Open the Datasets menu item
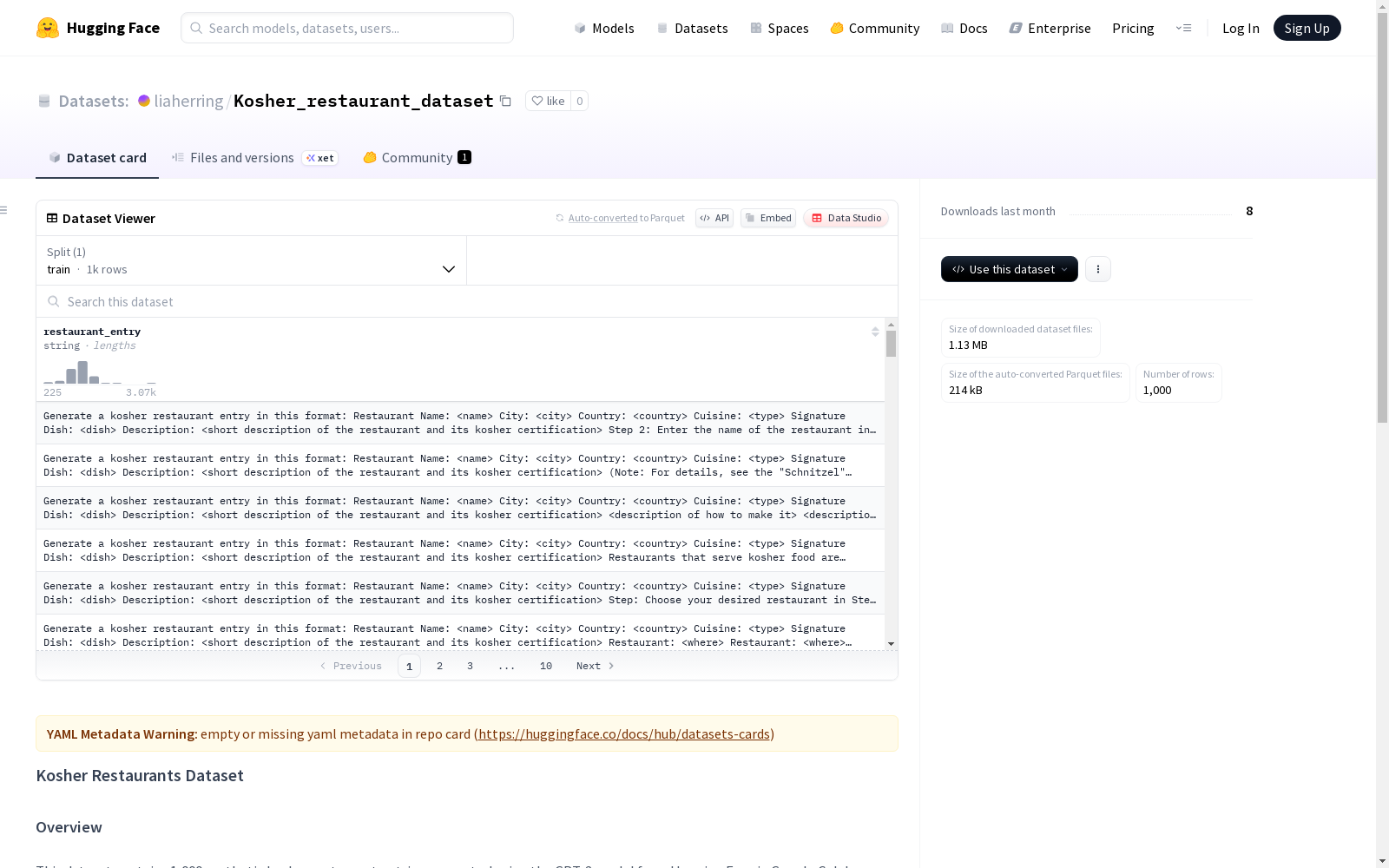Screen dimensions: 1389x868 pos(692,28)
